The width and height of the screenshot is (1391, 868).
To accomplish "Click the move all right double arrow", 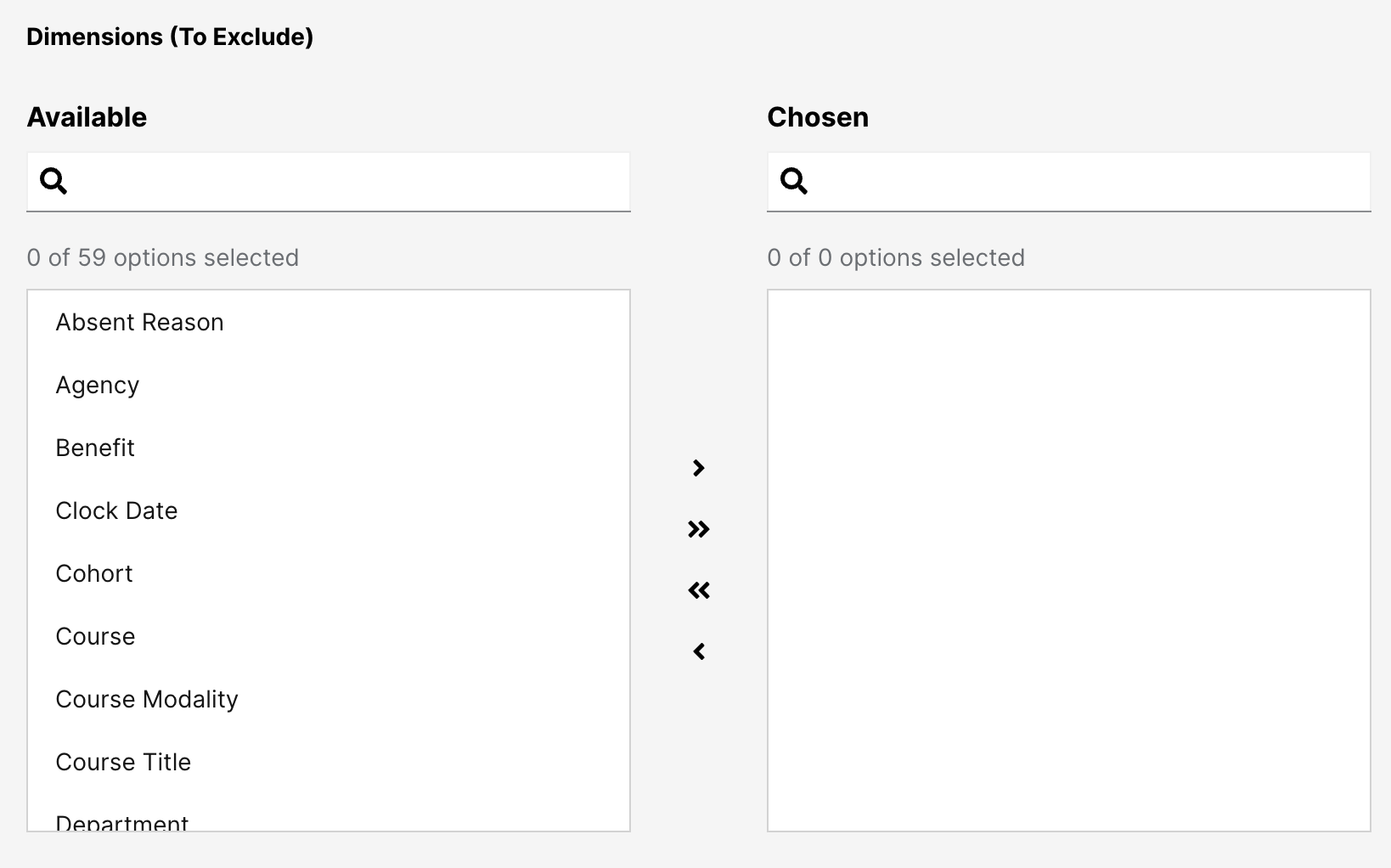I will 698,529.
